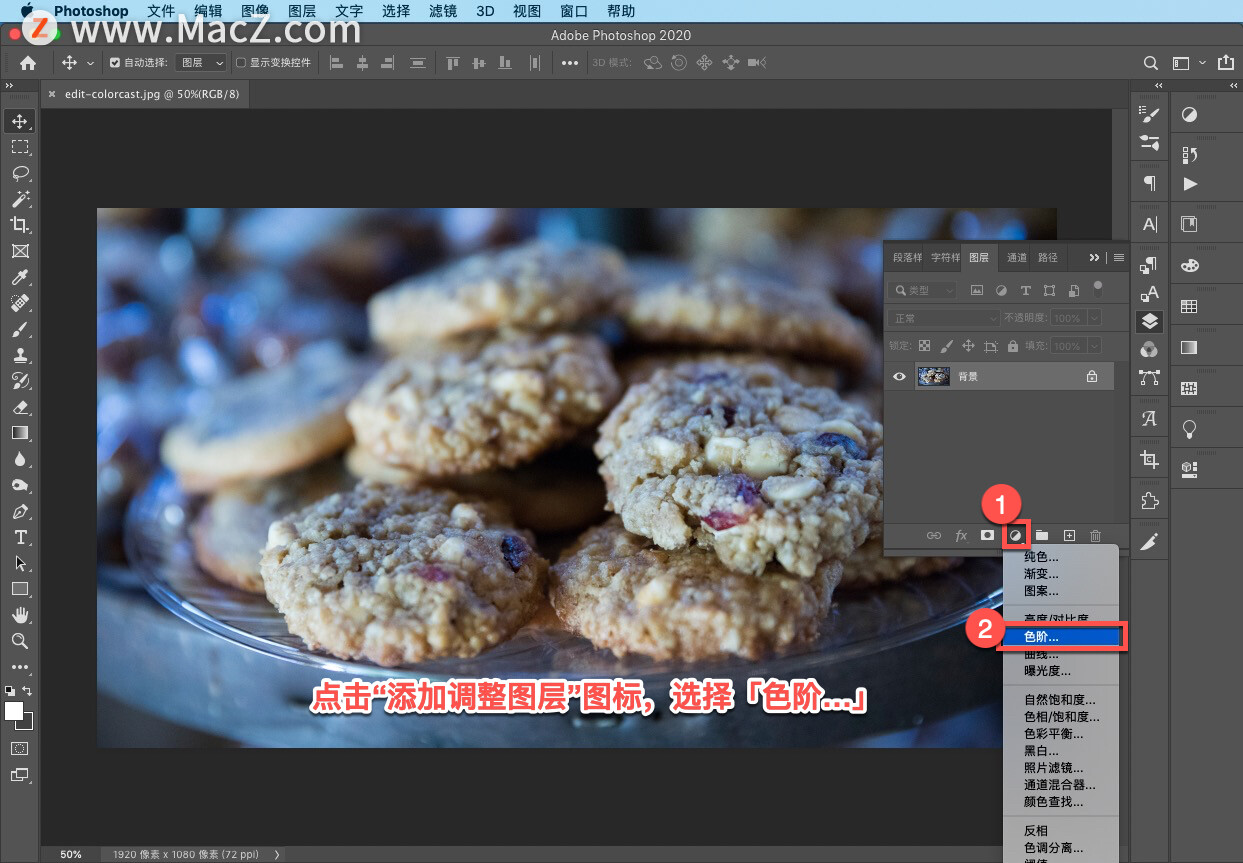Select the Magic Wand tool
The height and width of the screenshot is (863, 1243).
(19, 199)
